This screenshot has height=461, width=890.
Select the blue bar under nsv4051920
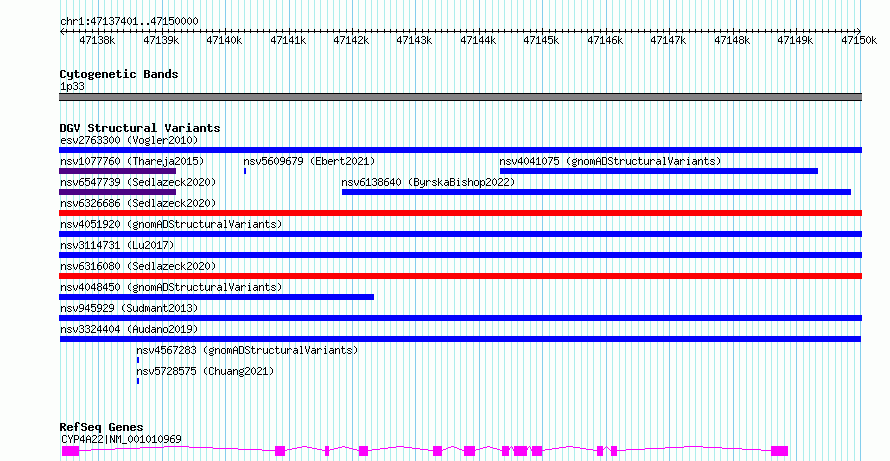pyautogui.click(x=460, y=234)
